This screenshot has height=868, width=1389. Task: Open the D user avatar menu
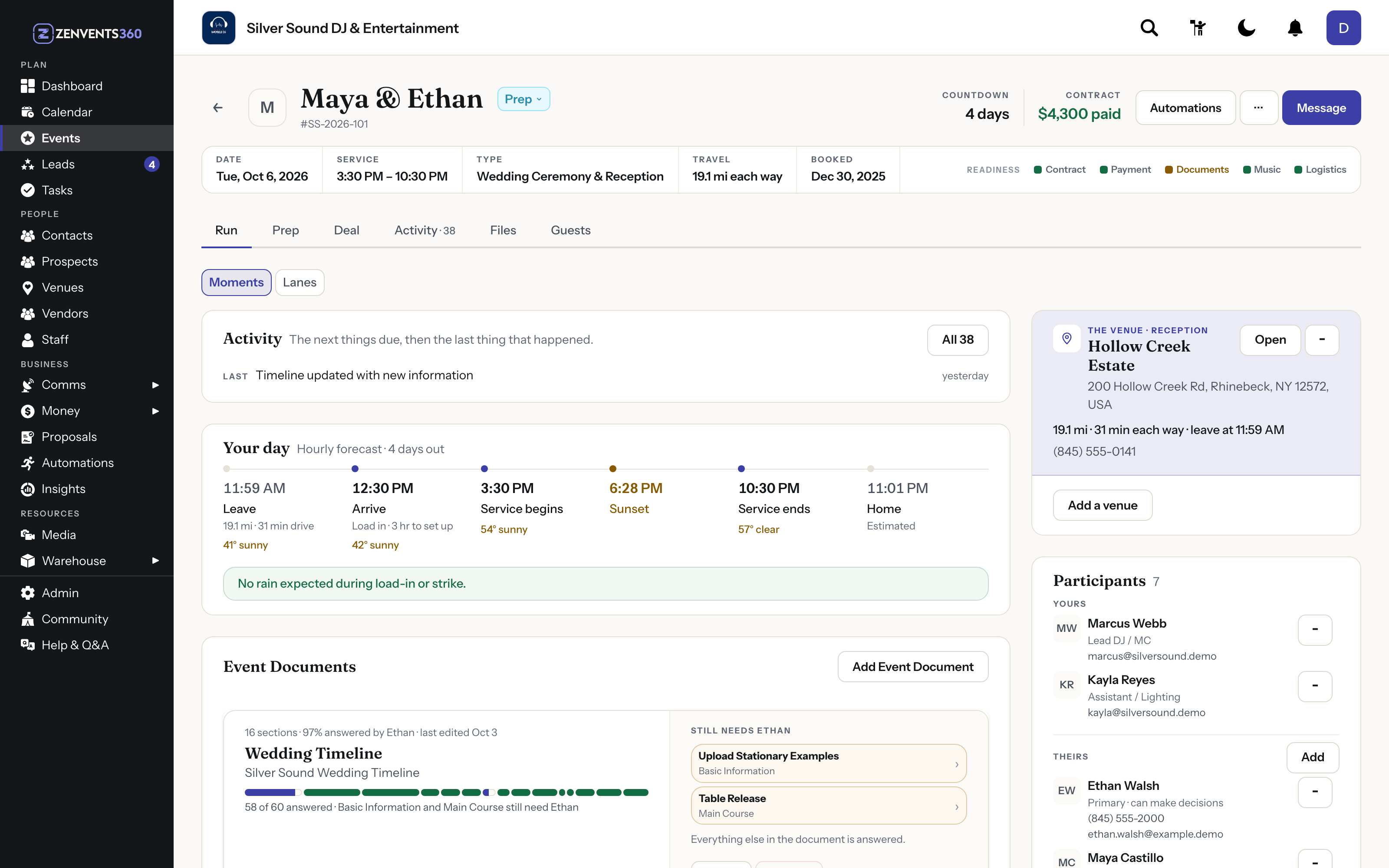1343,27
